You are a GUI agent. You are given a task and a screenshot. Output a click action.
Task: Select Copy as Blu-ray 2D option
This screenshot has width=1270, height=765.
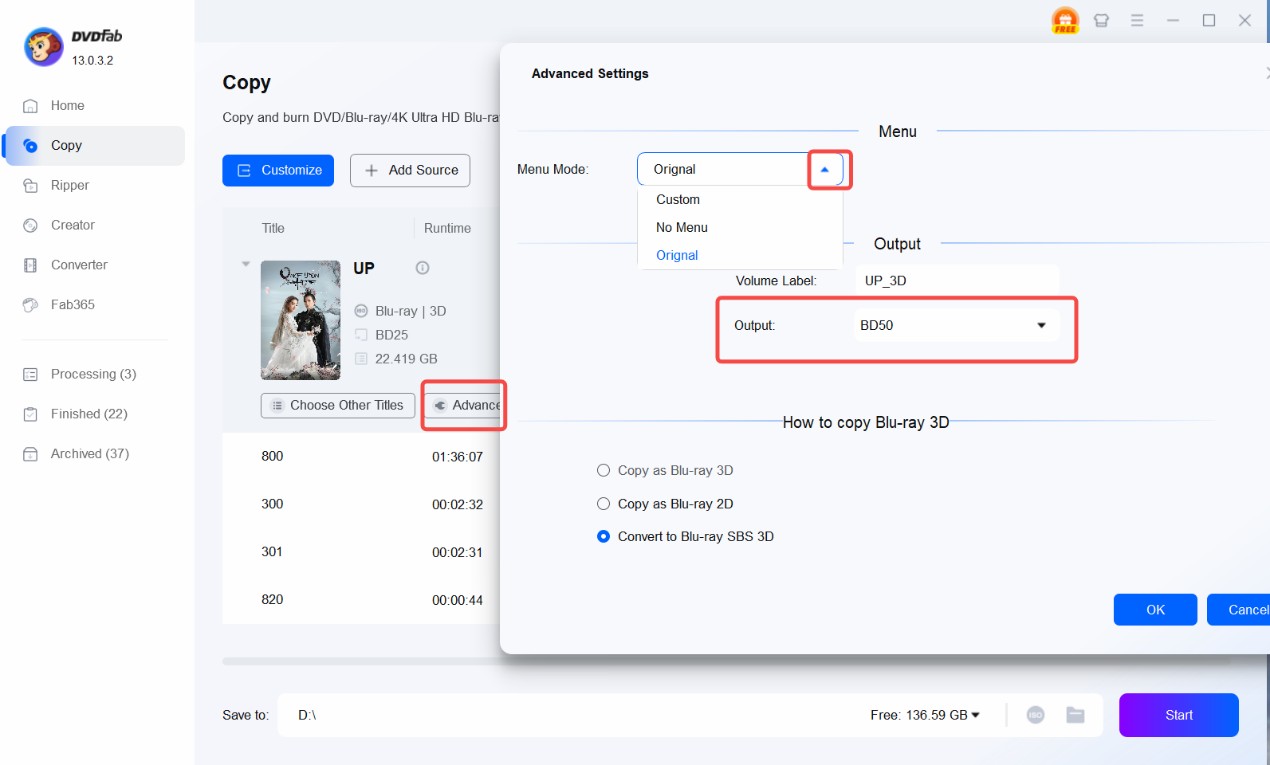pyautogui.click(x=603, y=504)
